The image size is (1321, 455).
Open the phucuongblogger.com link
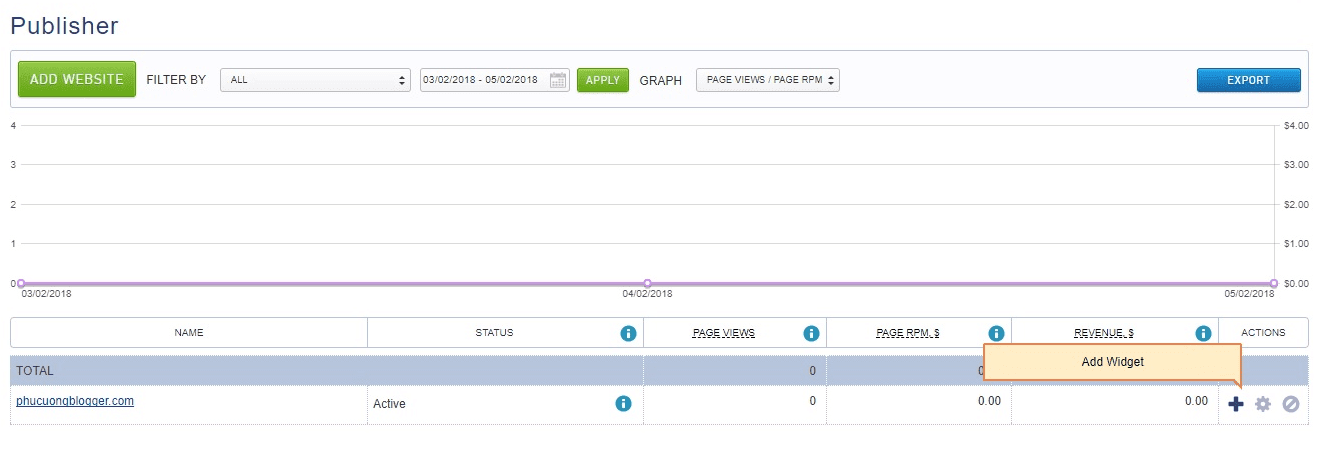75,401
